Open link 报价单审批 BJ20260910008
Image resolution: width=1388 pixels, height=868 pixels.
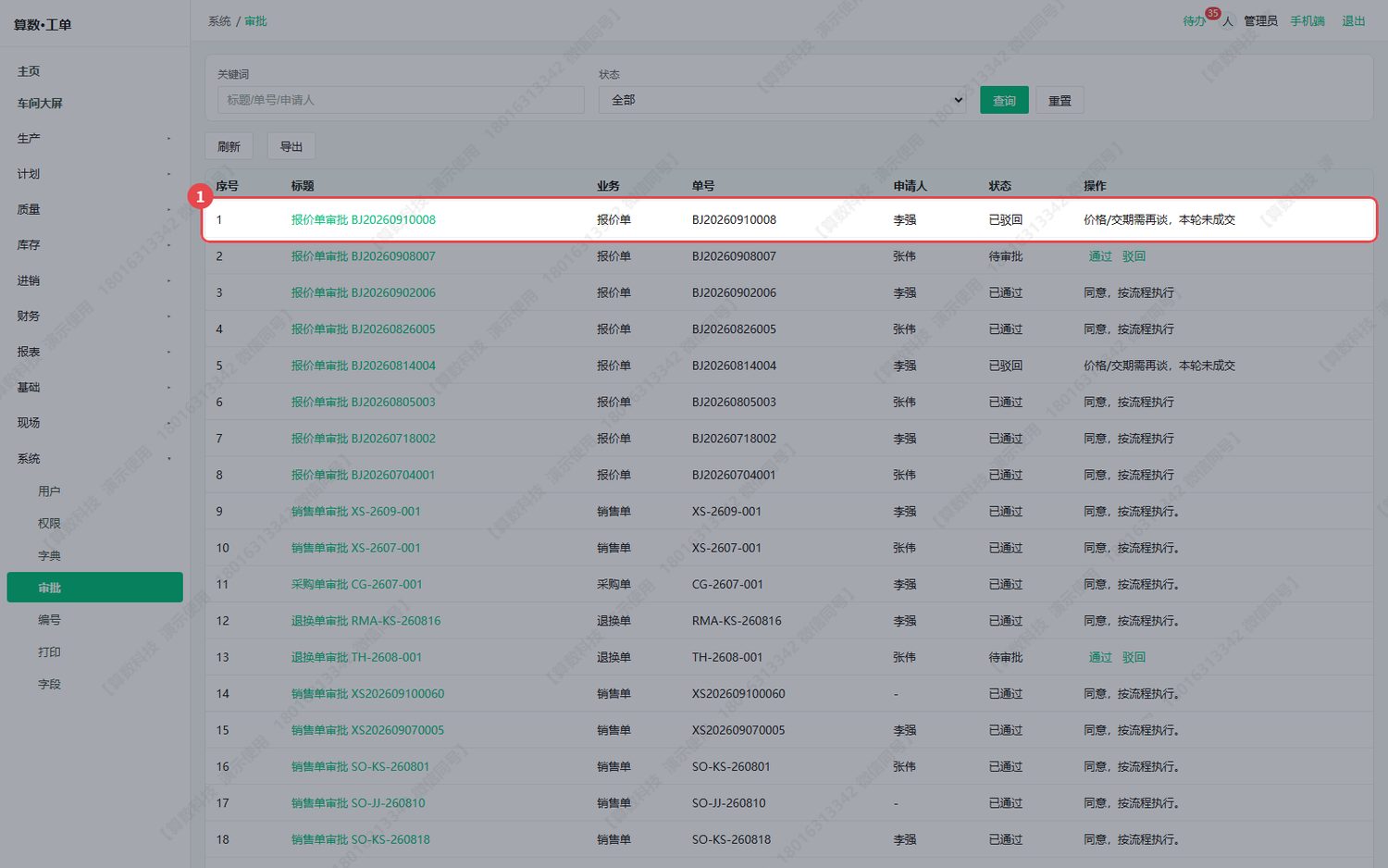[x=363, y=220]
